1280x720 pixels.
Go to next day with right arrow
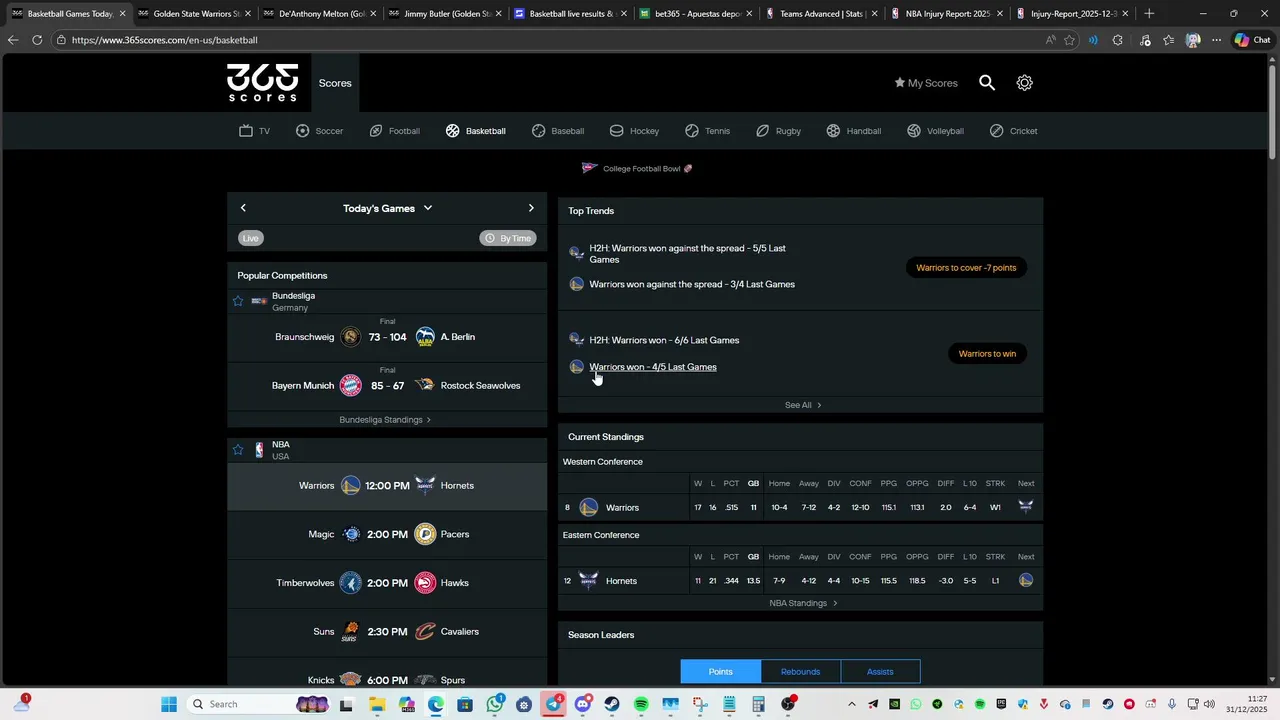(531, 208)
